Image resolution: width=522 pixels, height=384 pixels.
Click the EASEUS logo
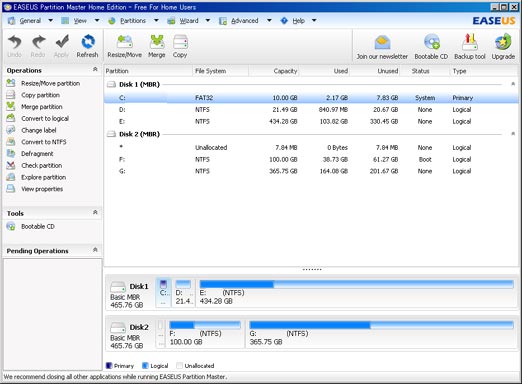(494, 21)
